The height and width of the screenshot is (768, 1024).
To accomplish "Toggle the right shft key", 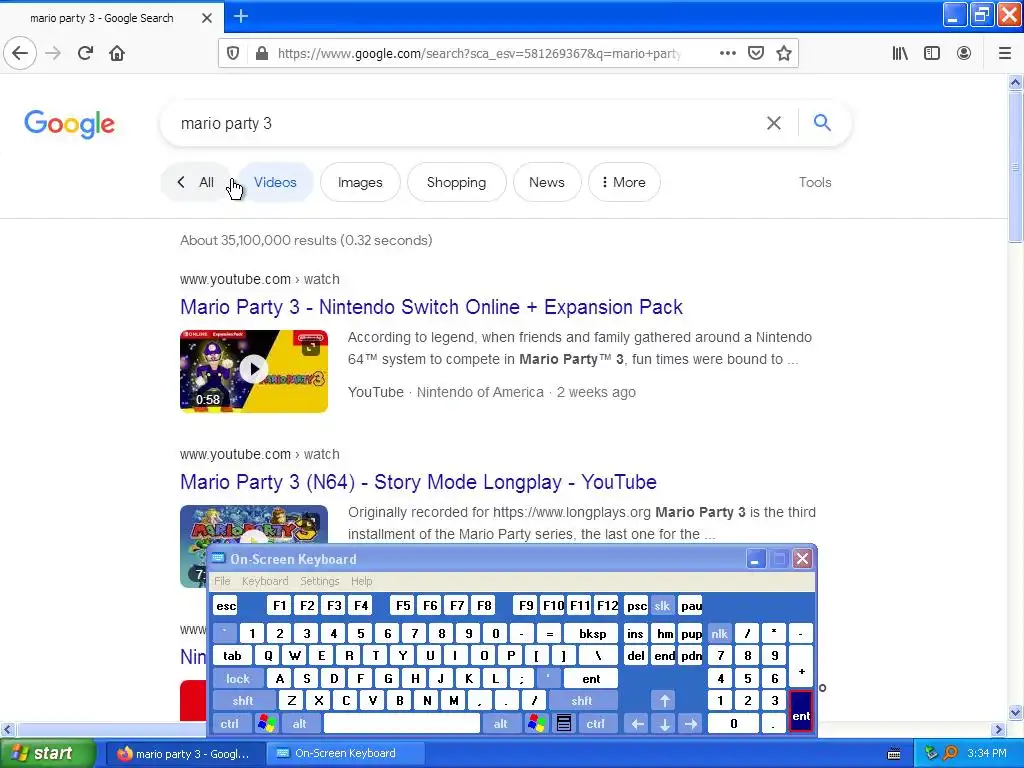I will pyautogui.click(x=582, y=701).
